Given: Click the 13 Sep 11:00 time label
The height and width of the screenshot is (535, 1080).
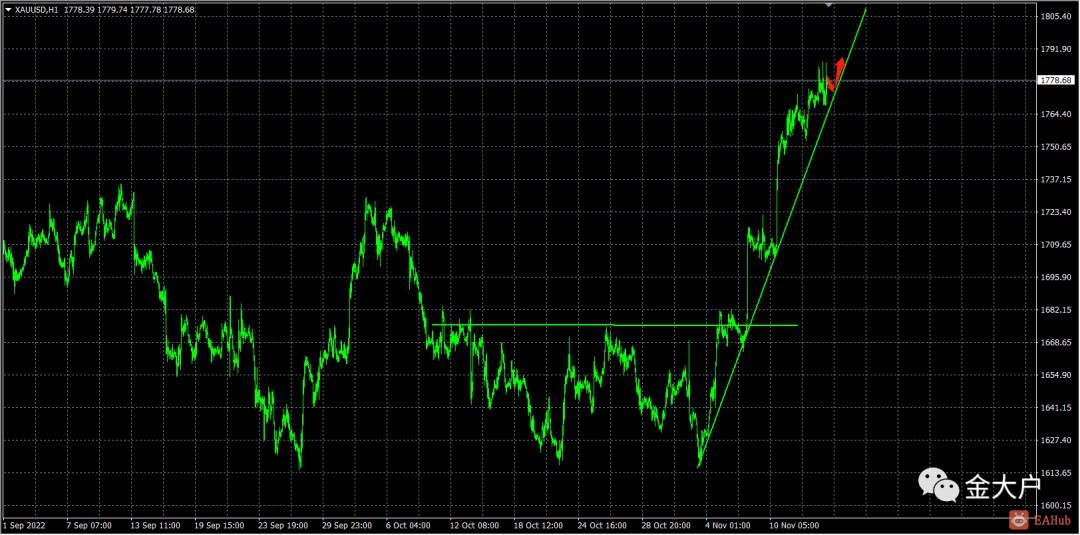Looking at the screenshot, I should point(154,525).
